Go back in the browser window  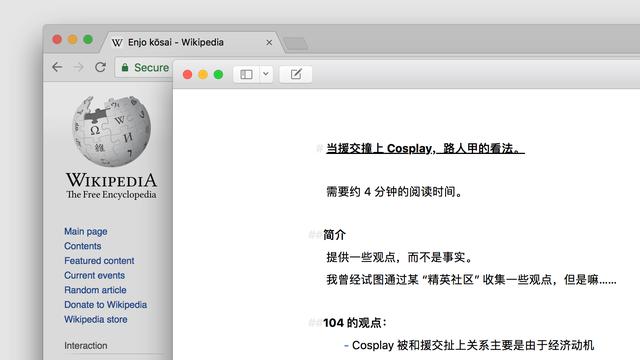[x=57, y=67]
